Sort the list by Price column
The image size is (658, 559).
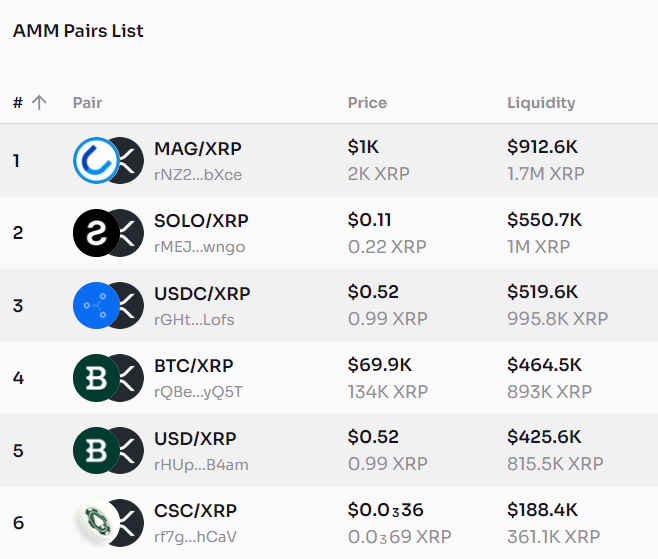click(x=367, y=102)
